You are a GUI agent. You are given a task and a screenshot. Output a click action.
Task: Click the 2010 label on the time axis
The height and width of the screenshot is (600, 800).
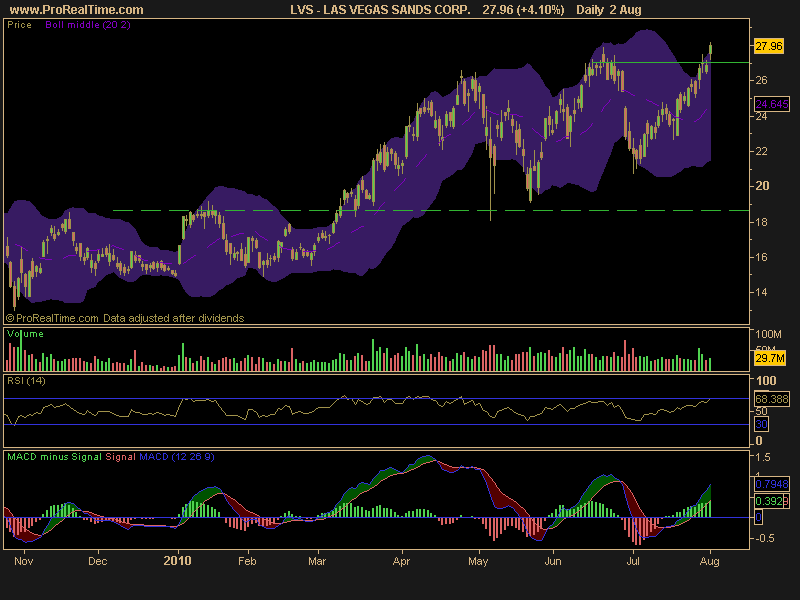178,561
